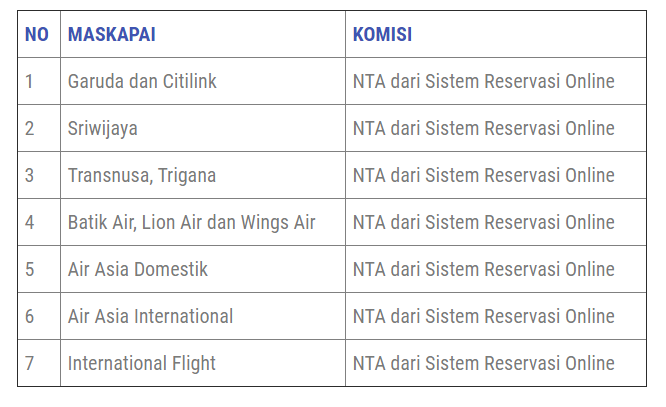Click the International Flight cell
The image size is (666, 407).
click(x=142, y=364)
